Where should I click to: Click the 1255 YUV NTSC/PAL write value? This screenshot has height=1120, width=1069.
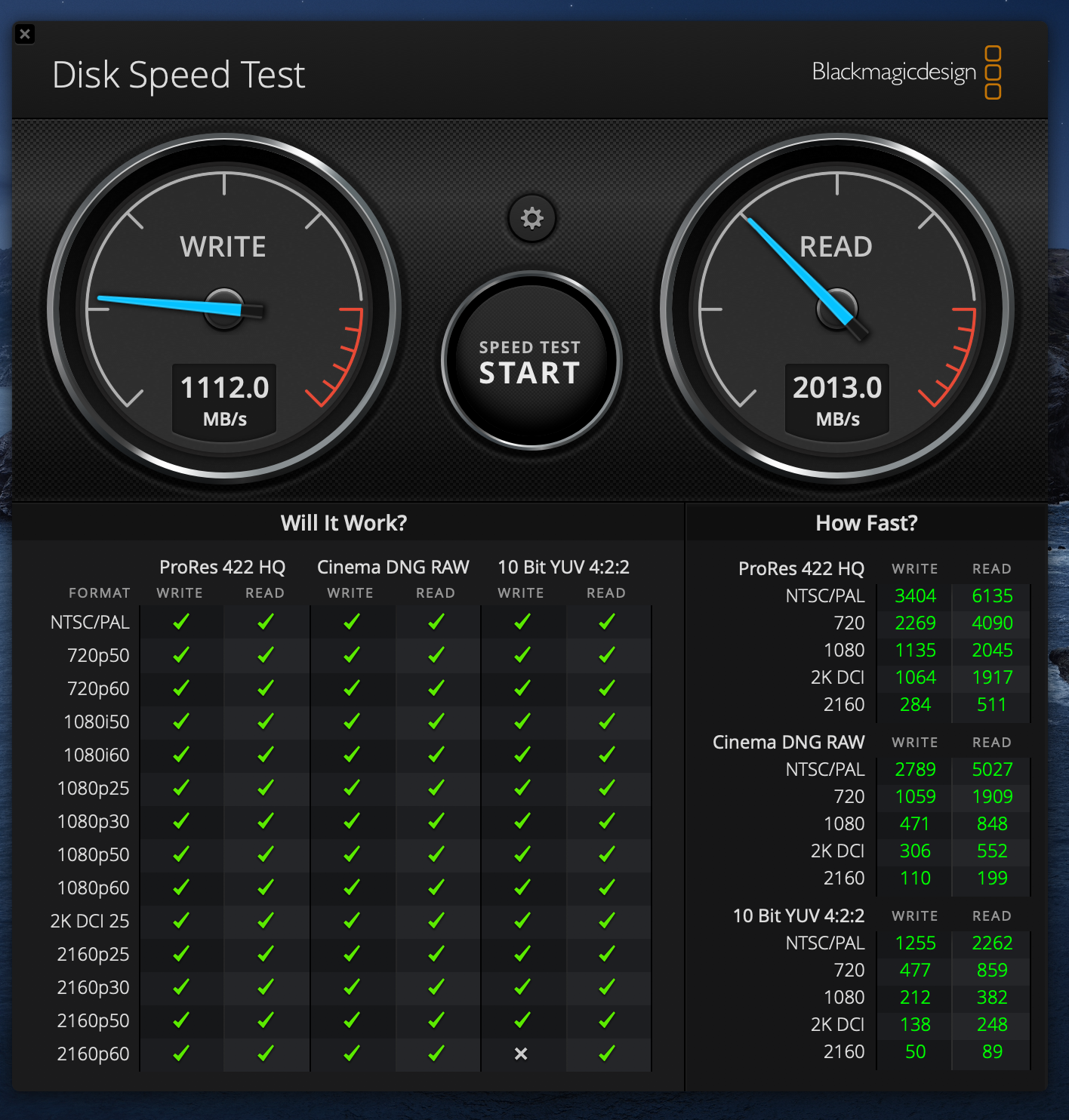(916, 943)
